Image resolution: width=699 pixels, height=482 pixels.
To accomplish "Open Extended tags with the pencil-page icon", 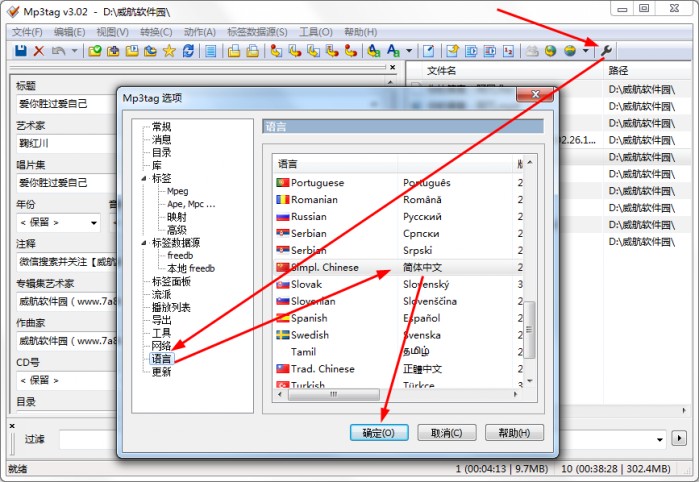I will [428, 51].
